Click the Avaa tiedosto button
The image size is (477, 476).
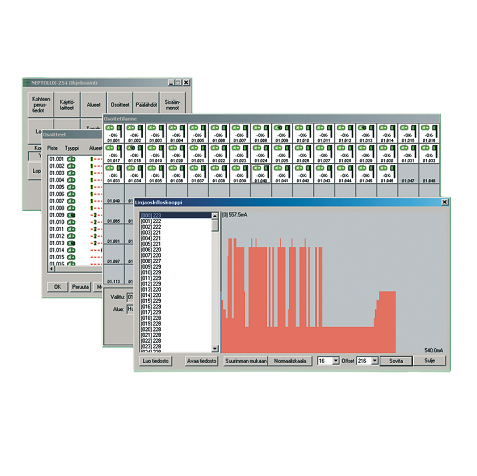202,361
